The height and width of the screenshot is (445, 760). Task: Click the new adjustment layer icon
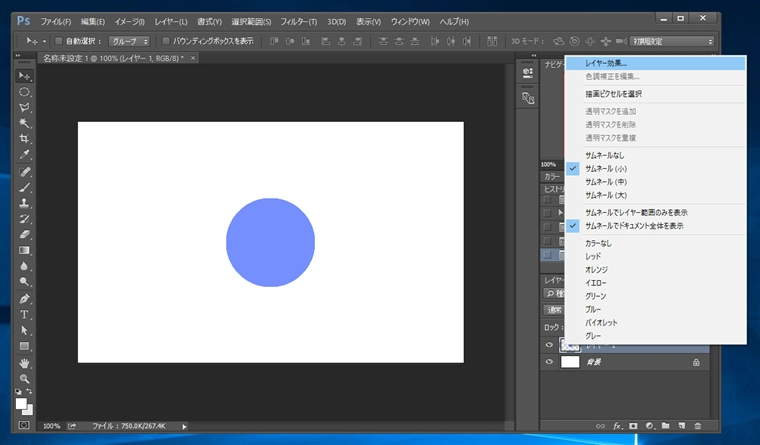[649, 426]
